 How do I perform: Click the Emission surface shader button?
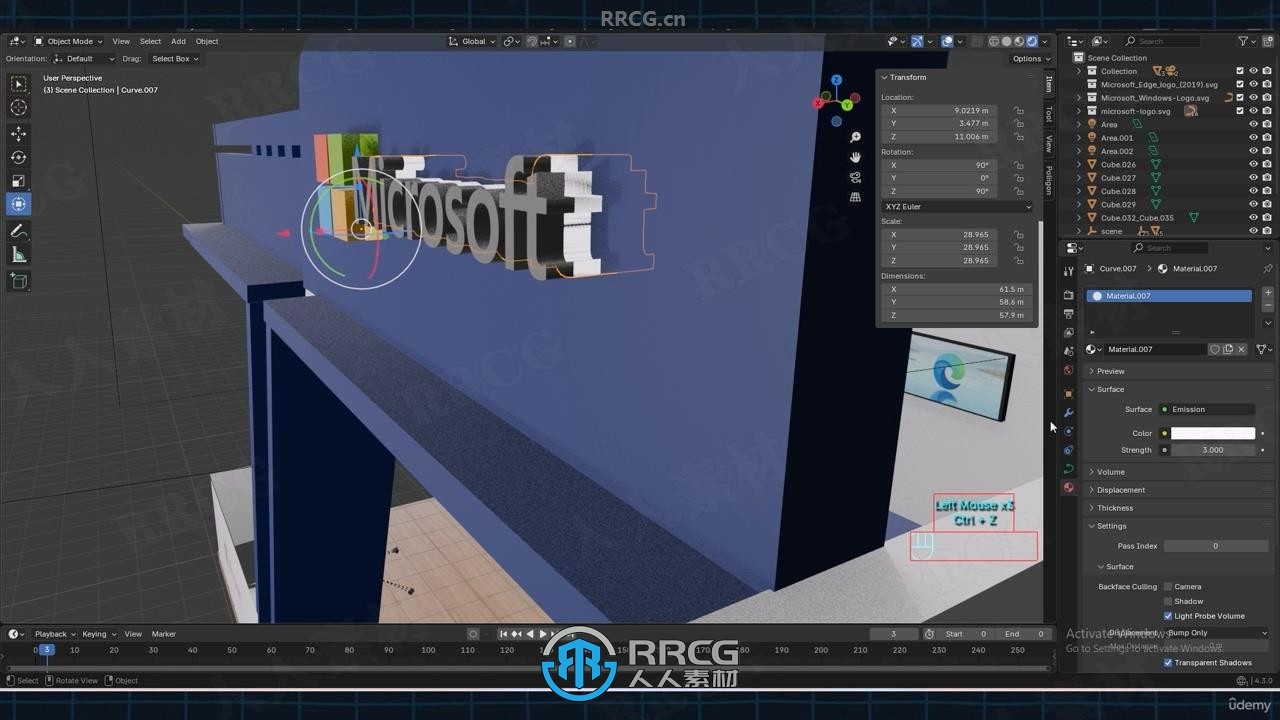(x=1207, y=409)
